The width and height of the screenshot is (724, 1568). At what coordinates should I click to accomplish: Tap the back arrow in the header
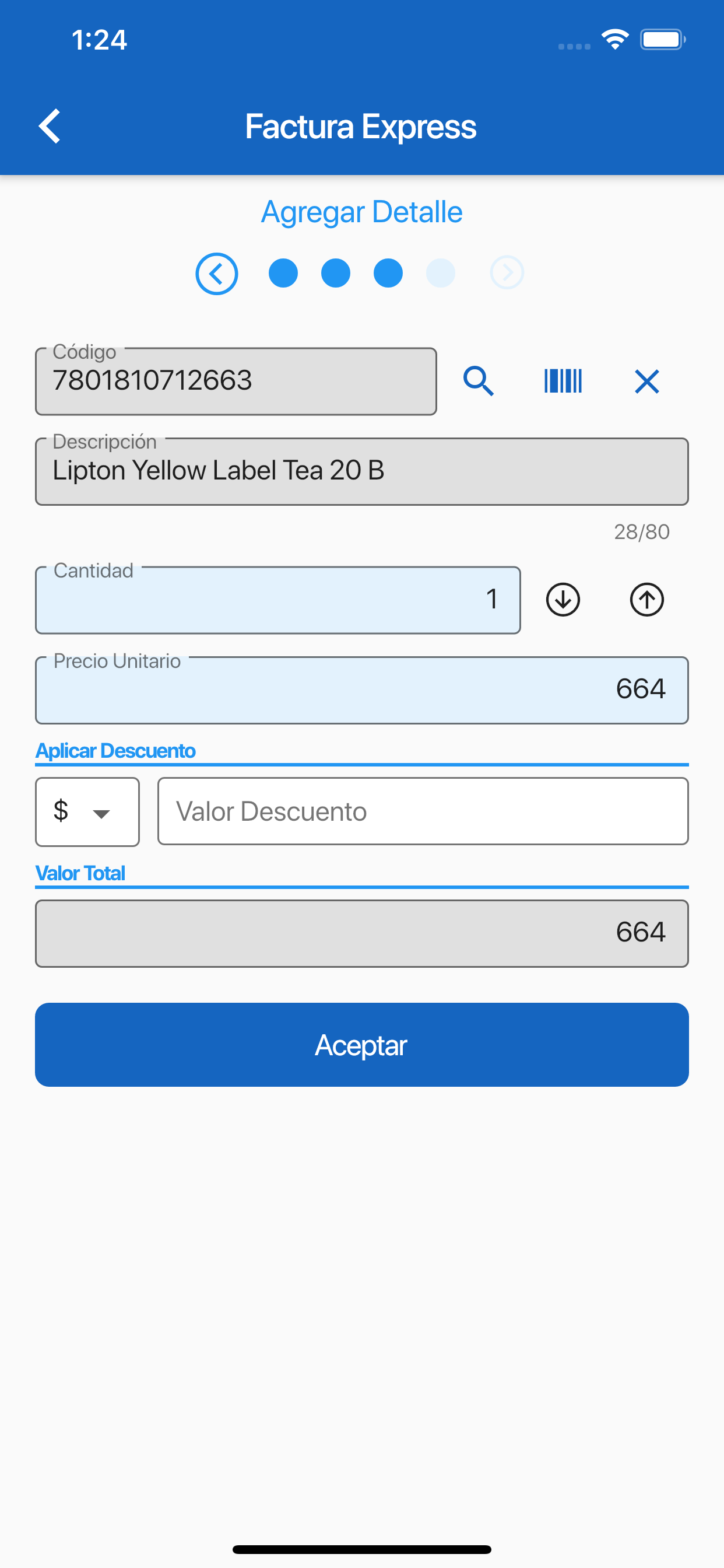50,126
